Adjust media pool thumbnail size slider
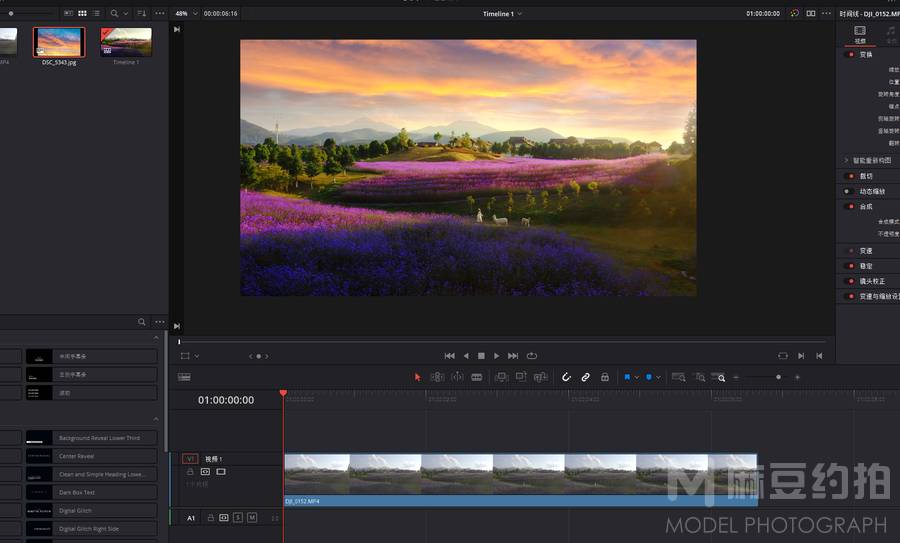The width and height of the screenshot is (900, 543). tap(10, 13)
